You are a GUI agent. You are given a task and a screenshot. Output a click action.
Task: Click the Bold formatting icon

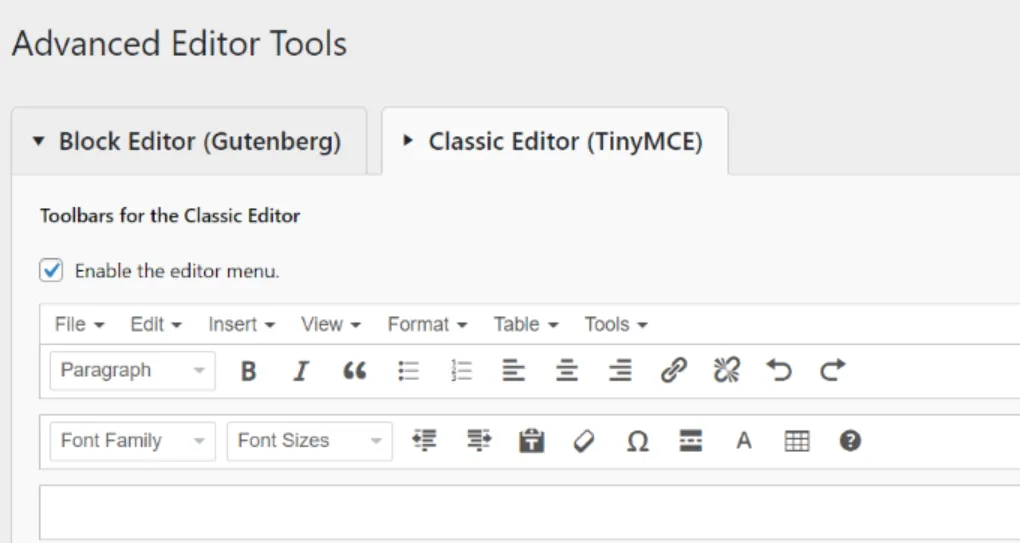[x=249, y=371]
